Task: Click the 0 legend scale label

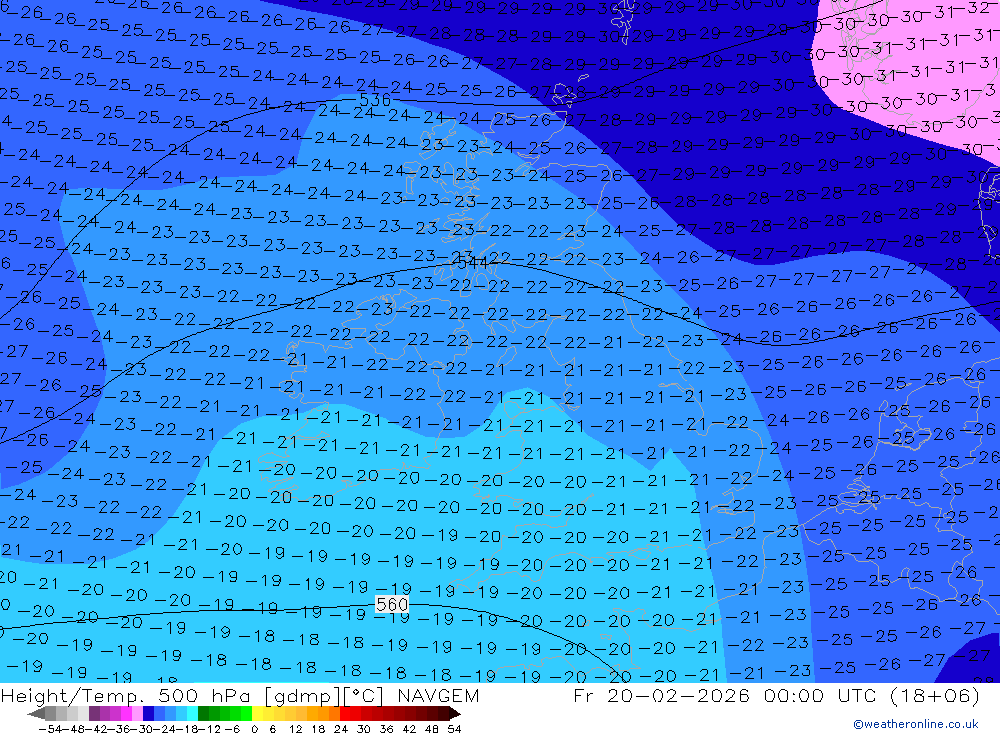Action: [254, 729]
